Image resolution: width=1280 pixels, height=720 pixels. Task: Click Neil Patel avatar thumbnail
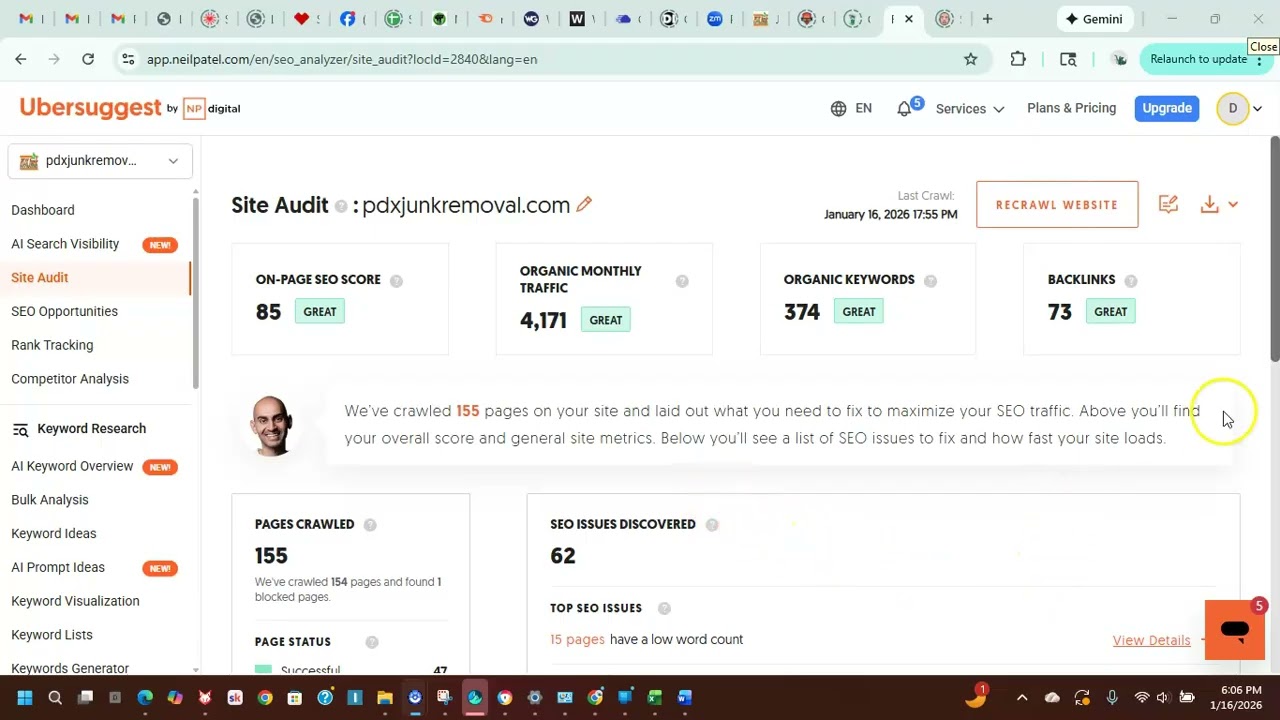tap(271, 425)
